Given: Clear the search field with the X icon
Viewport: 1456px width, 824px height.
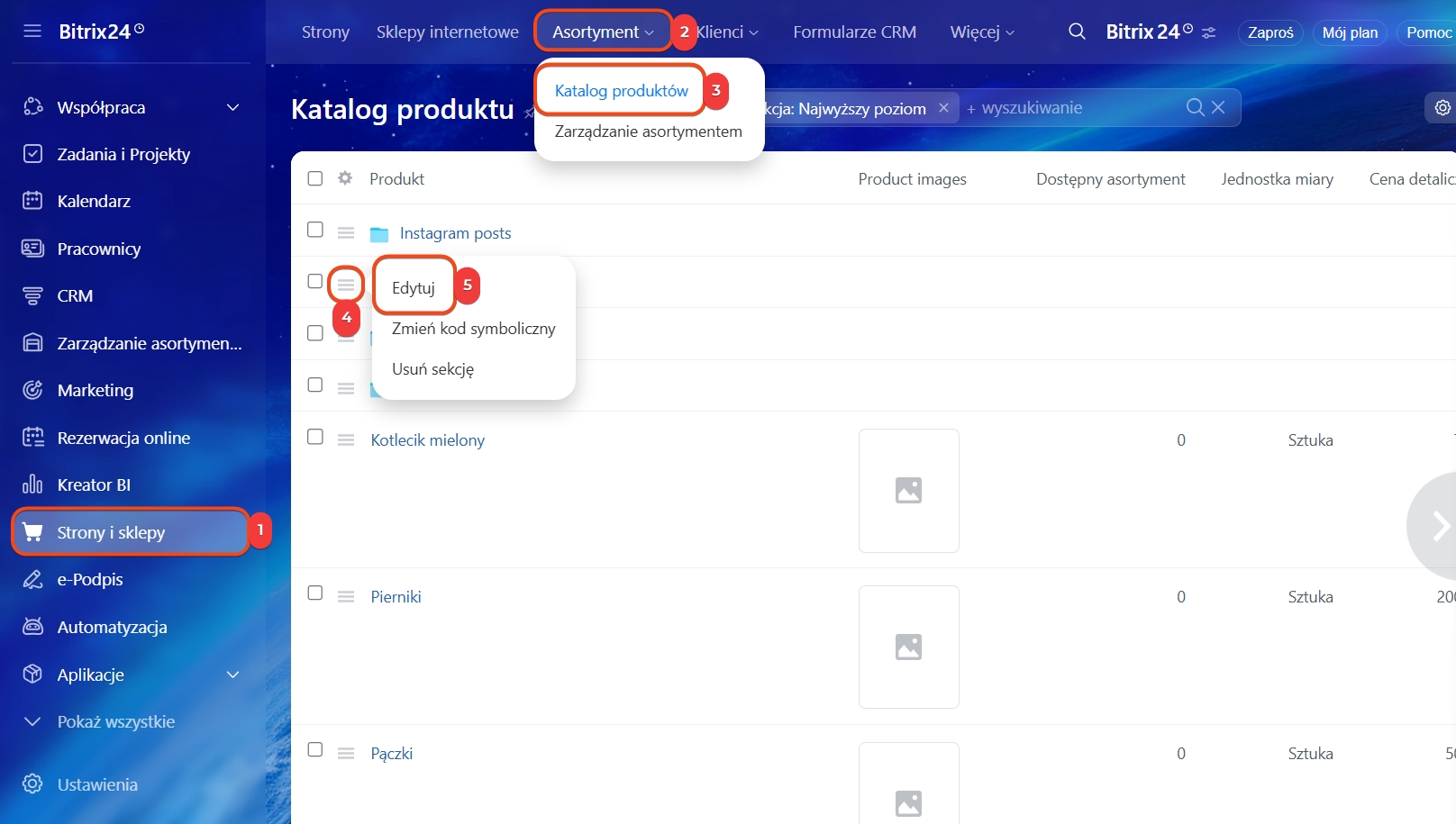Looking at the screenshot, I should tap(1218, 108).
